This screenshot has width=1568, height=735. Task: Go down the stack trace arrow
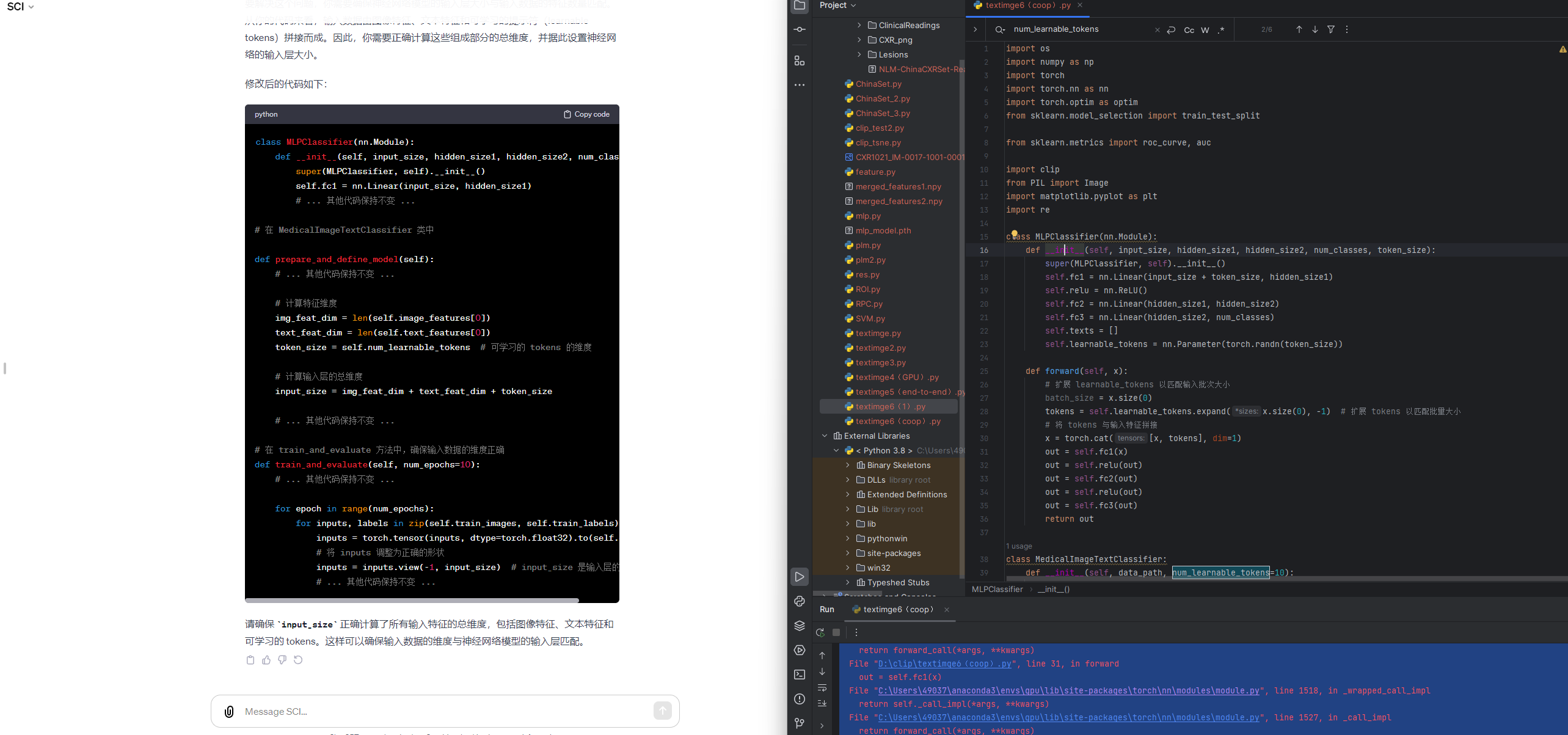822,671
